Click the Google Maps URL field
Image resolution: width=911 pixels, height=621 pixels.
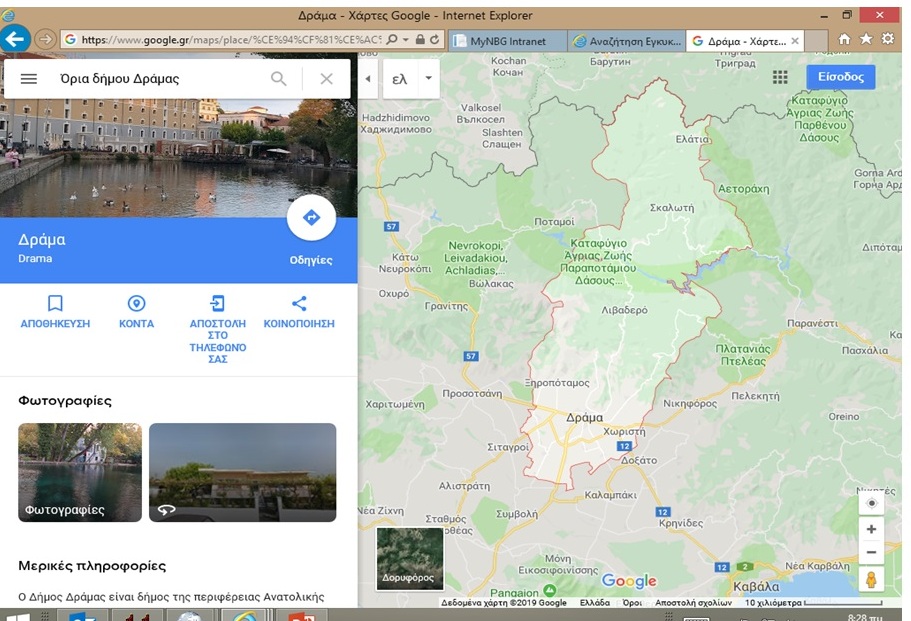tap(231, 40)
